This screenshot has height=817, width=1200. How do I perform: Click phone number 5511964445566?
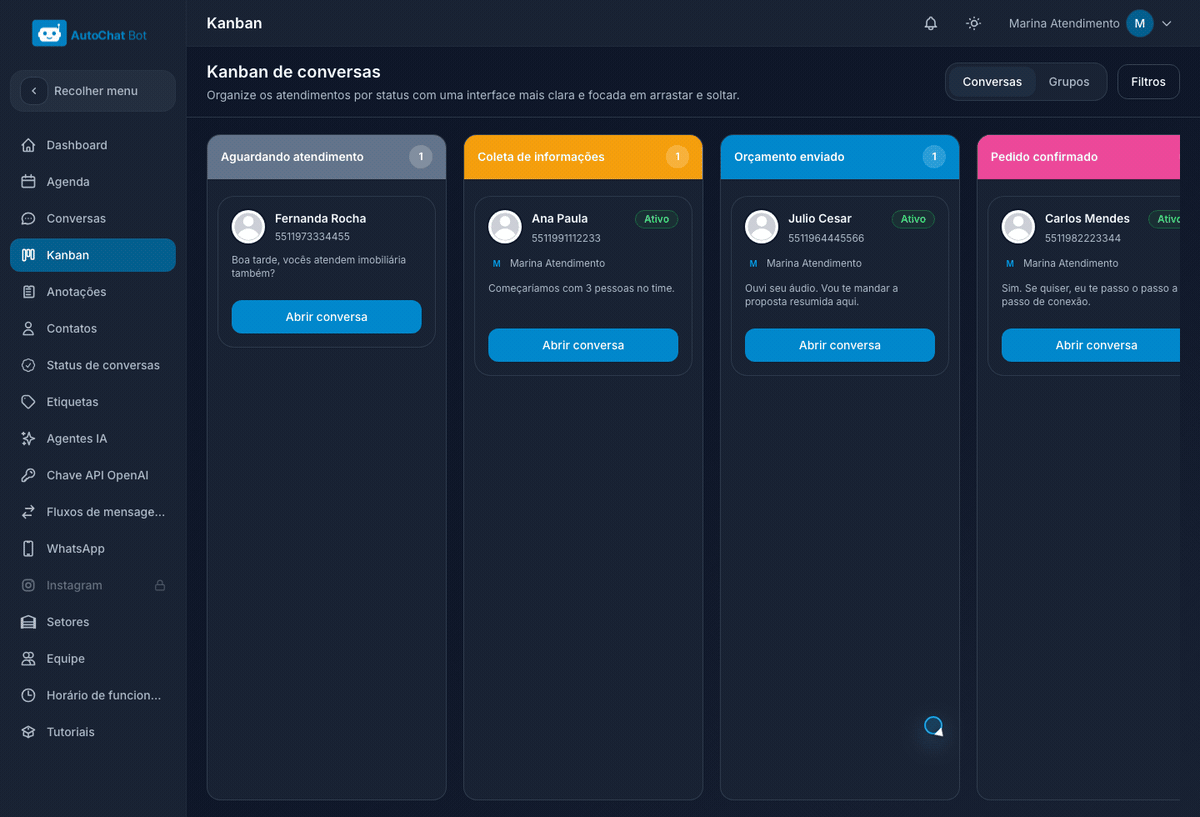(x=826, y=238)
